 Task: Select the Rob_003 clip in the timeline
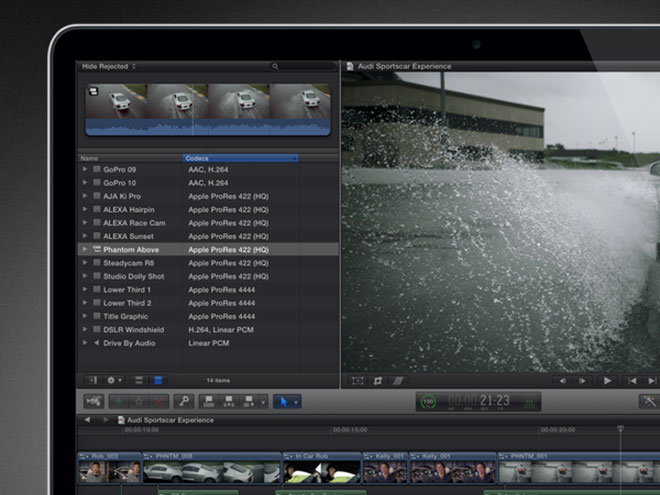[x=109, y=468]
